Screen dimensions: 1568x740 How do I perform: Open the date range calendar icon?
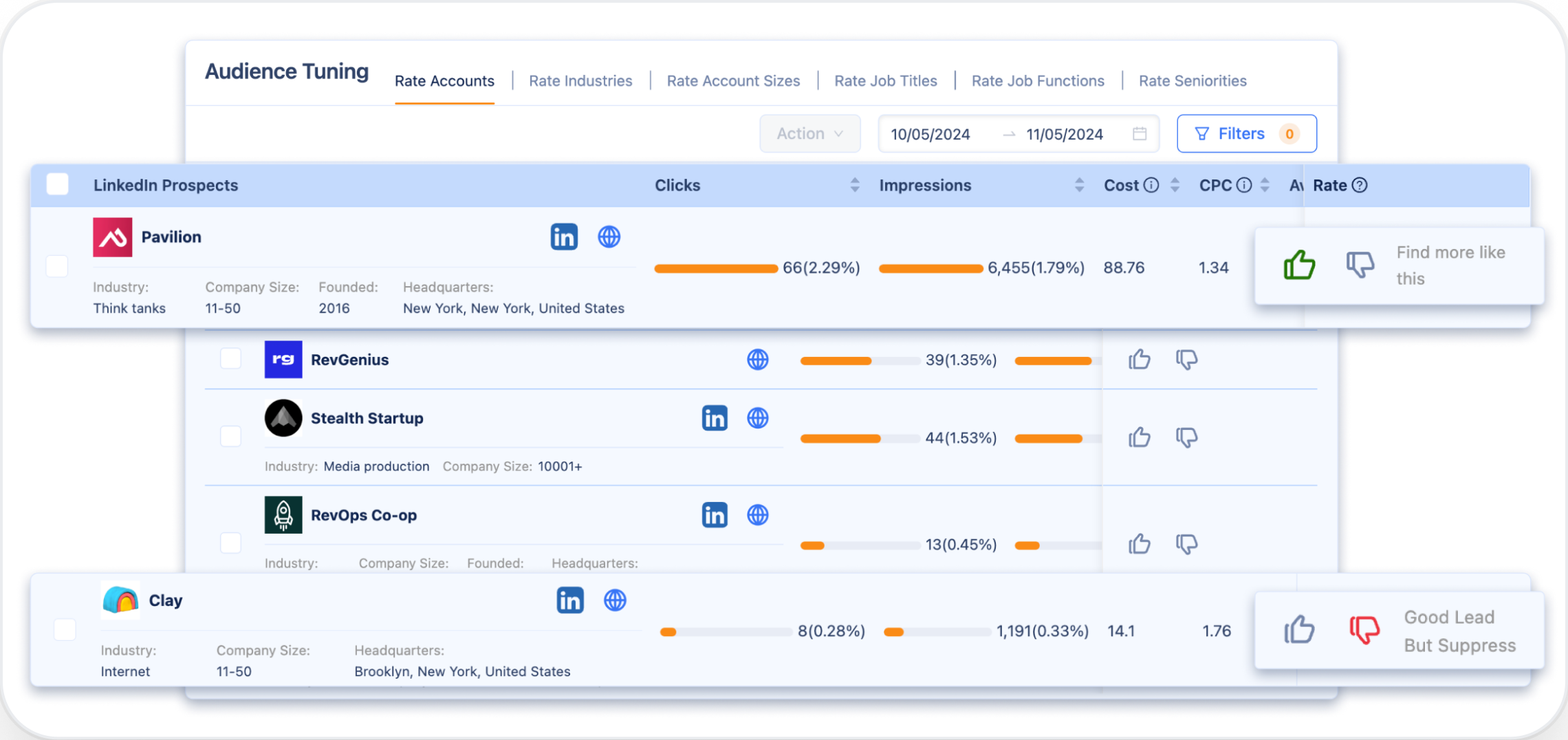pos(1140,133)
